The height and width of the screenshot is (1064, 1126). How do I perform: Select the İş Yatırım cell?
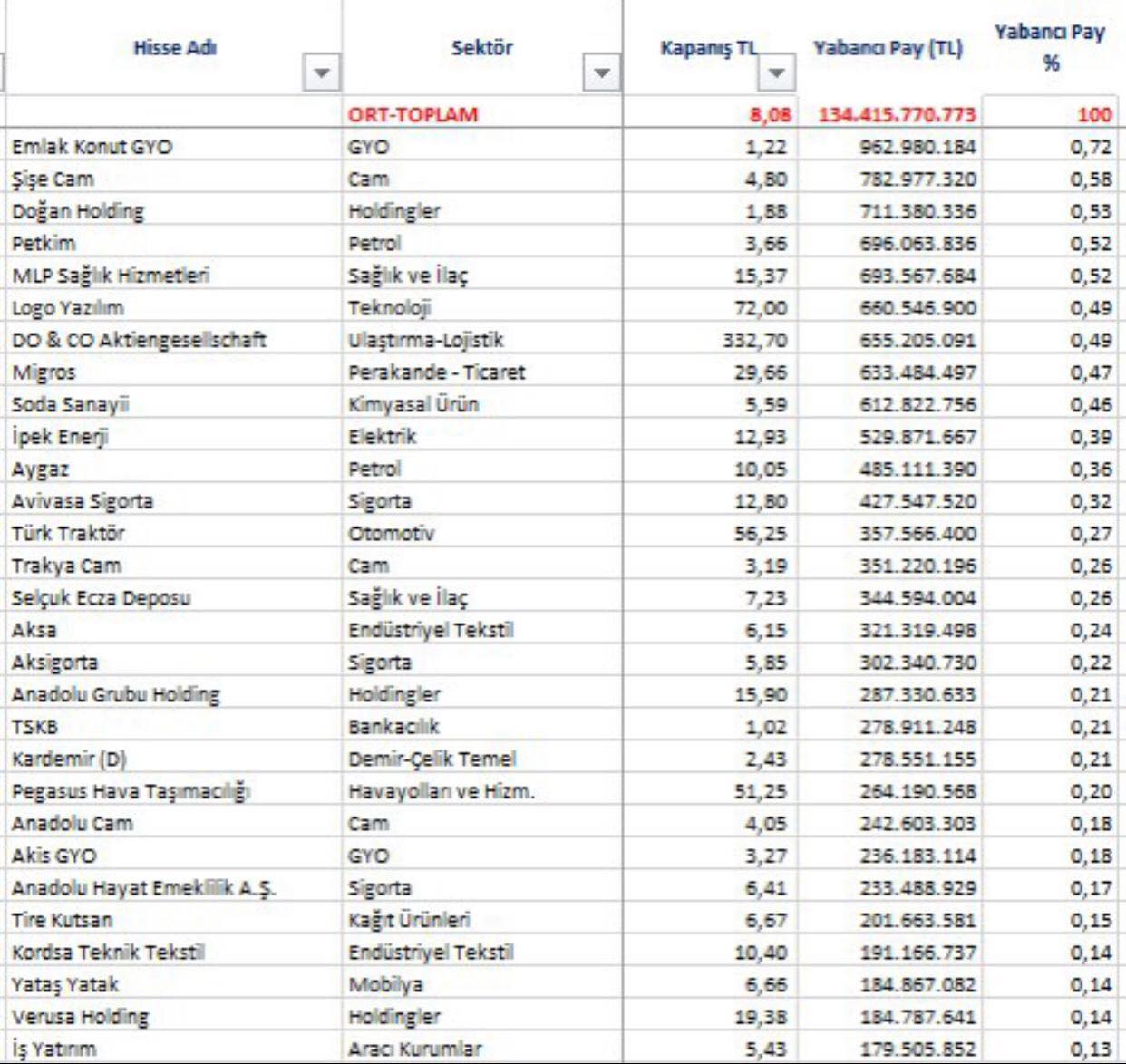pos(174,1049)
